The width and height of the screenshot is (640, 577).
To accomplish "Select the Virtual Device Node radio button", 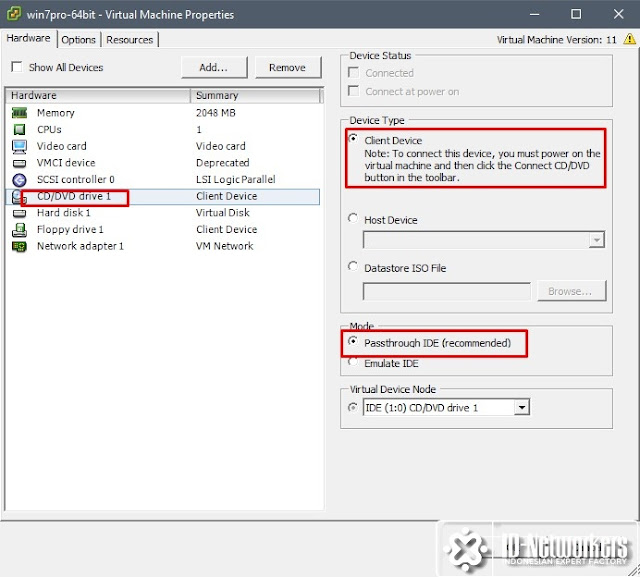I will [353, 407].
